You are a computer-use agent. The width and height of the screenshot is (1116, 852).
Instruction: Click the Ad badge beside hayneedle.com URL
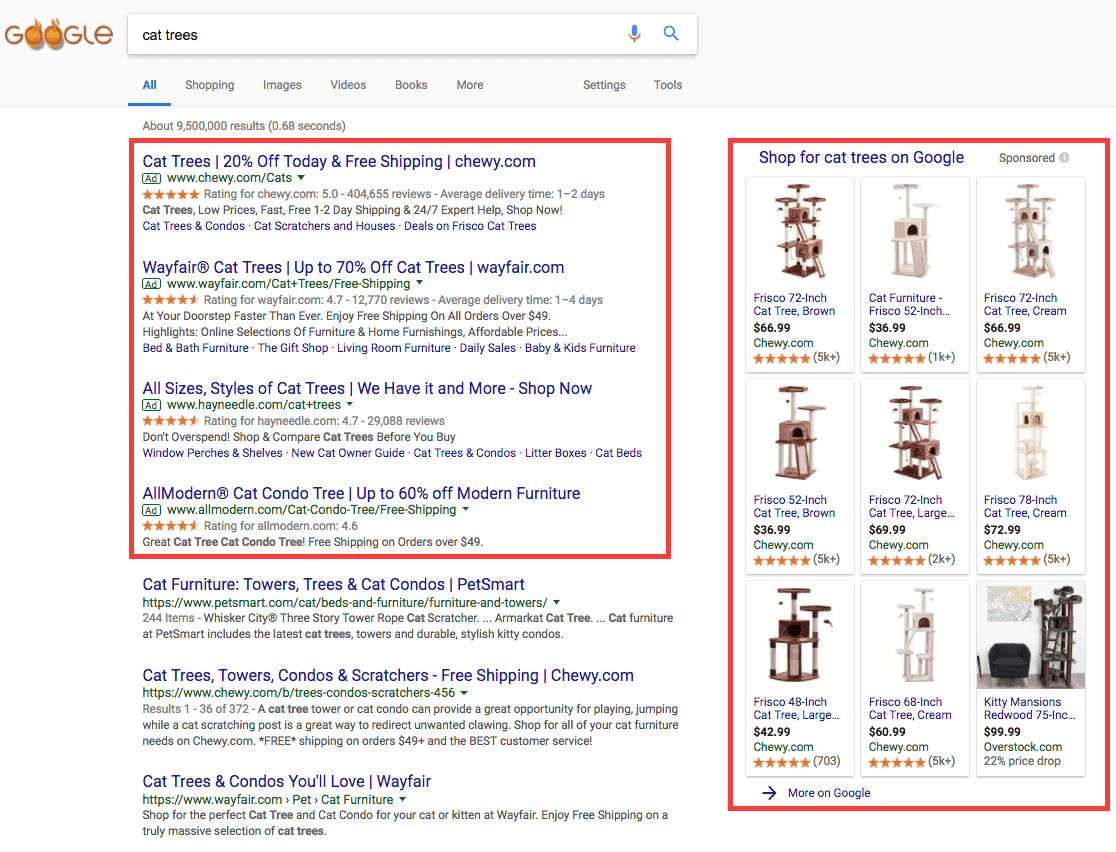click(x=151, y=405)
